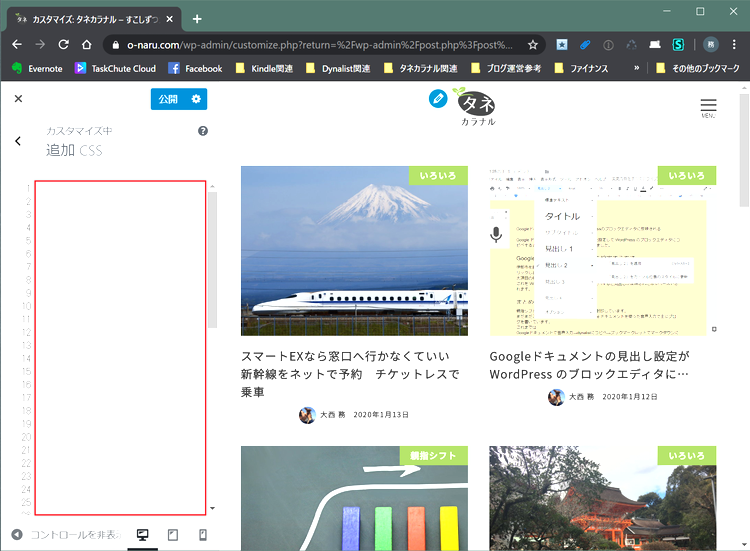750x551 pixels.
Task: Open the Chrome profile avatar
Action: click(711, 45)
